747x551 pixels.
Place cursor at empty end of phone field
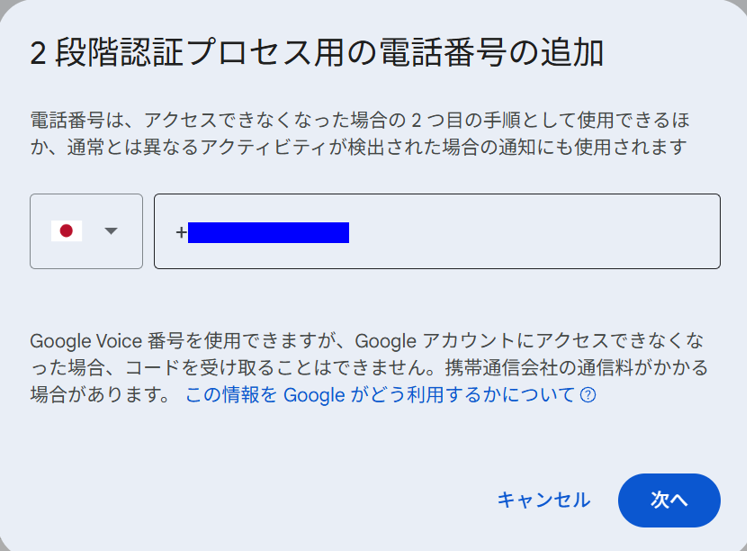534,231
